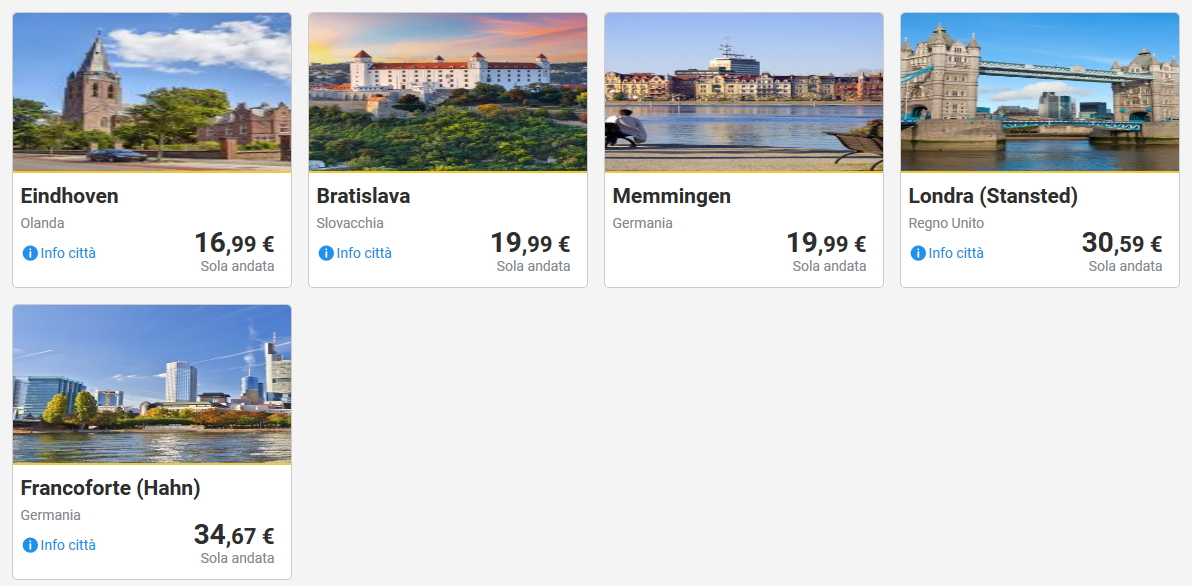This screenshot has height=586, width=1192.
Task: Click the info icon on the Eindhoven card
Action: pyautogui.click(x=30, y=253)
